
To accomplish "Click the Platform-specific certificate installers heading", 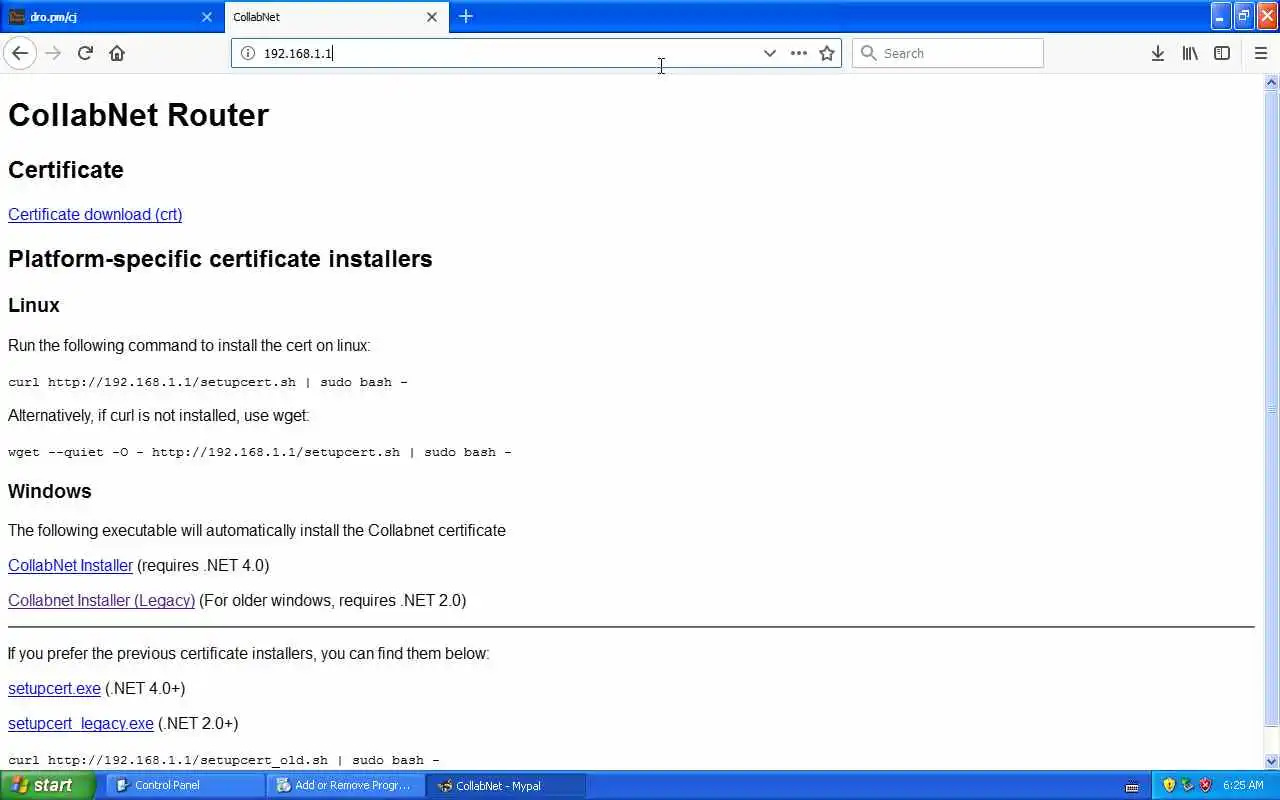I will pos(220,259).
